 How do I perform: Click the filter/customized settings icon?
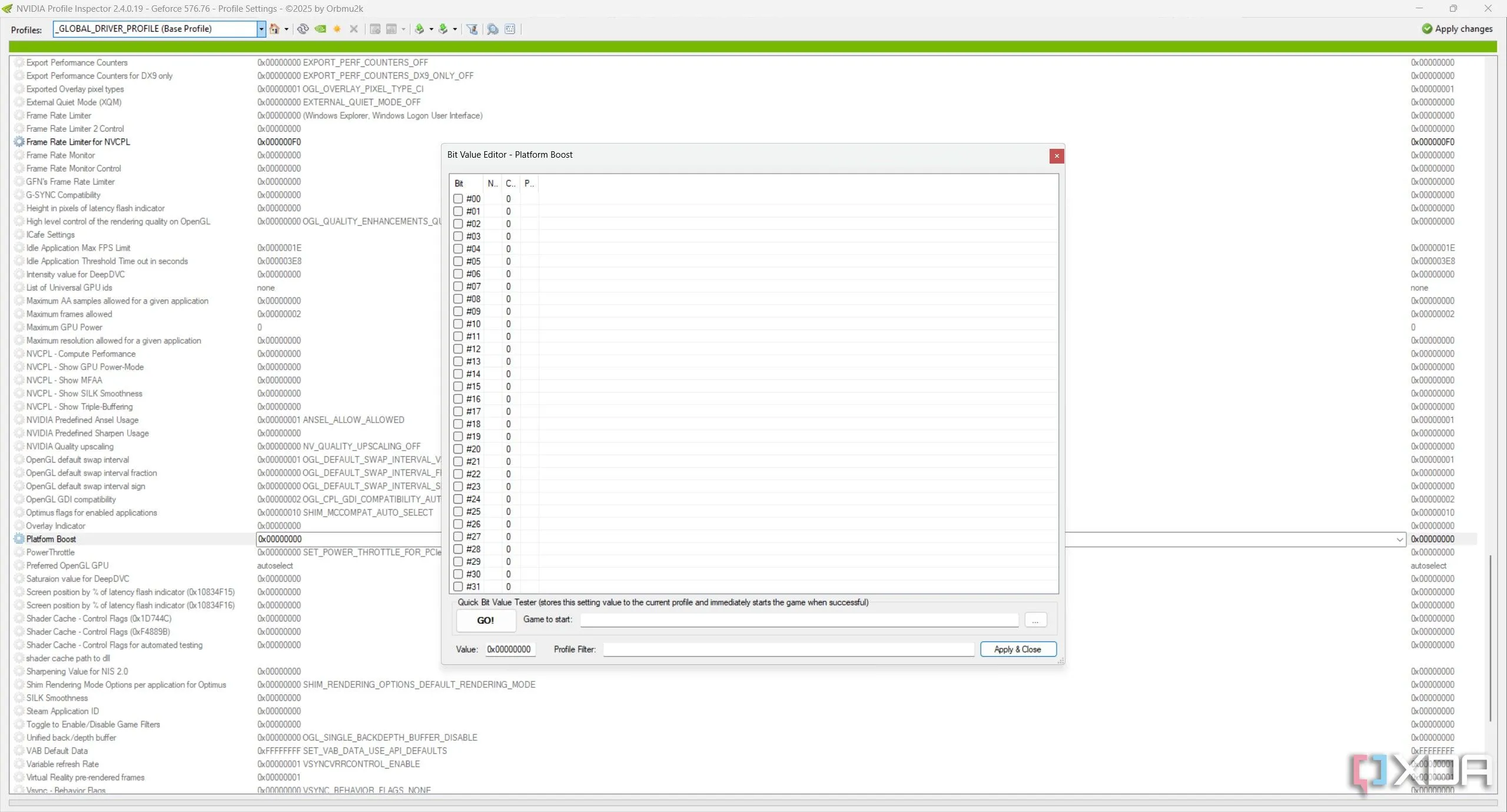472,29
